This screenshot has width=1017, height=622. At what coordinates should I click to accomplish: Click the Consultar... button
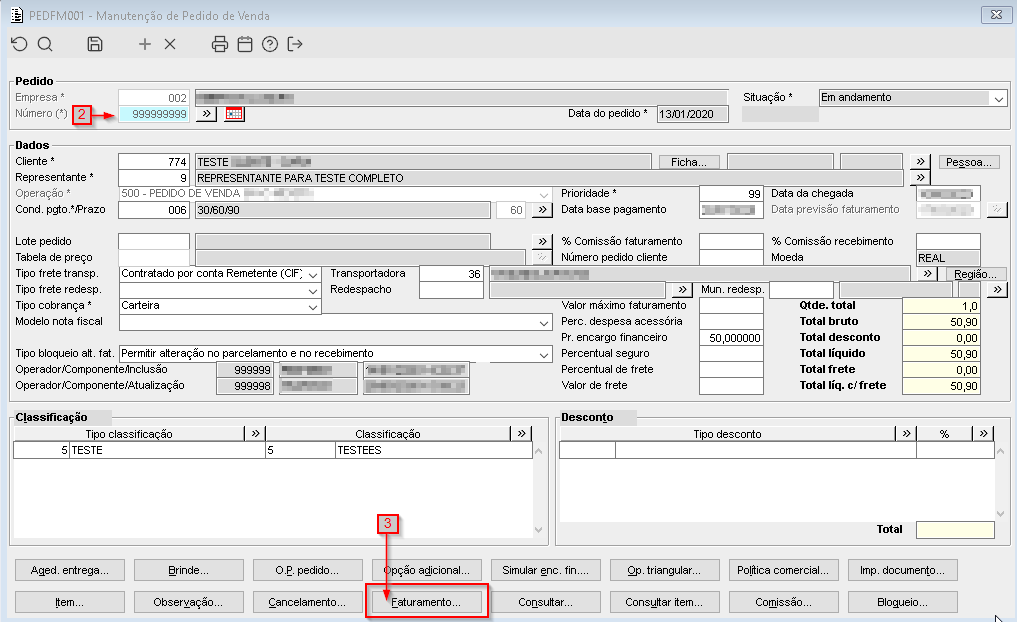545,602
